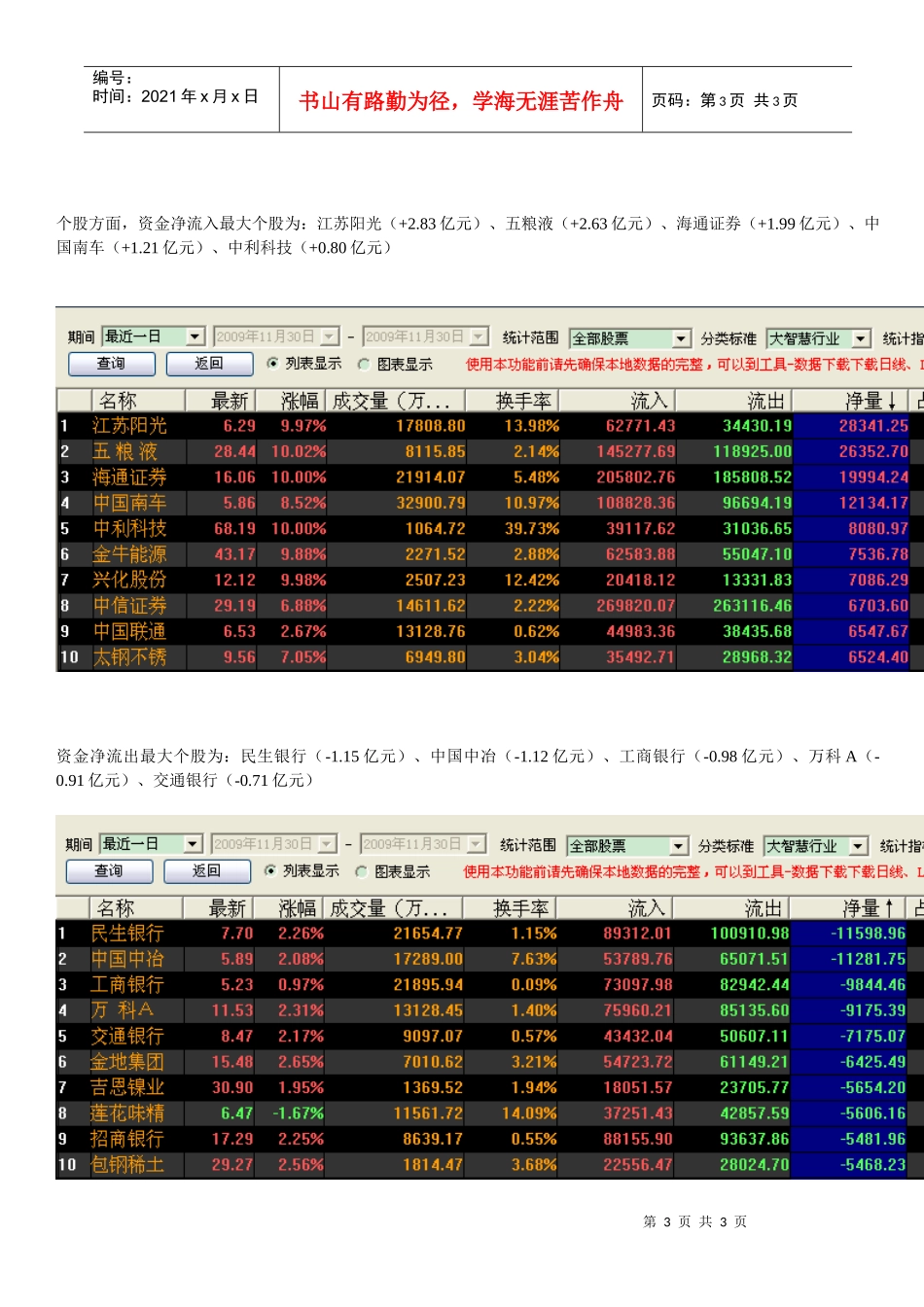The image size is (924, 1307).
Task: Open 全部股票 range dropdown in top panel
Action: coord(682,338)
